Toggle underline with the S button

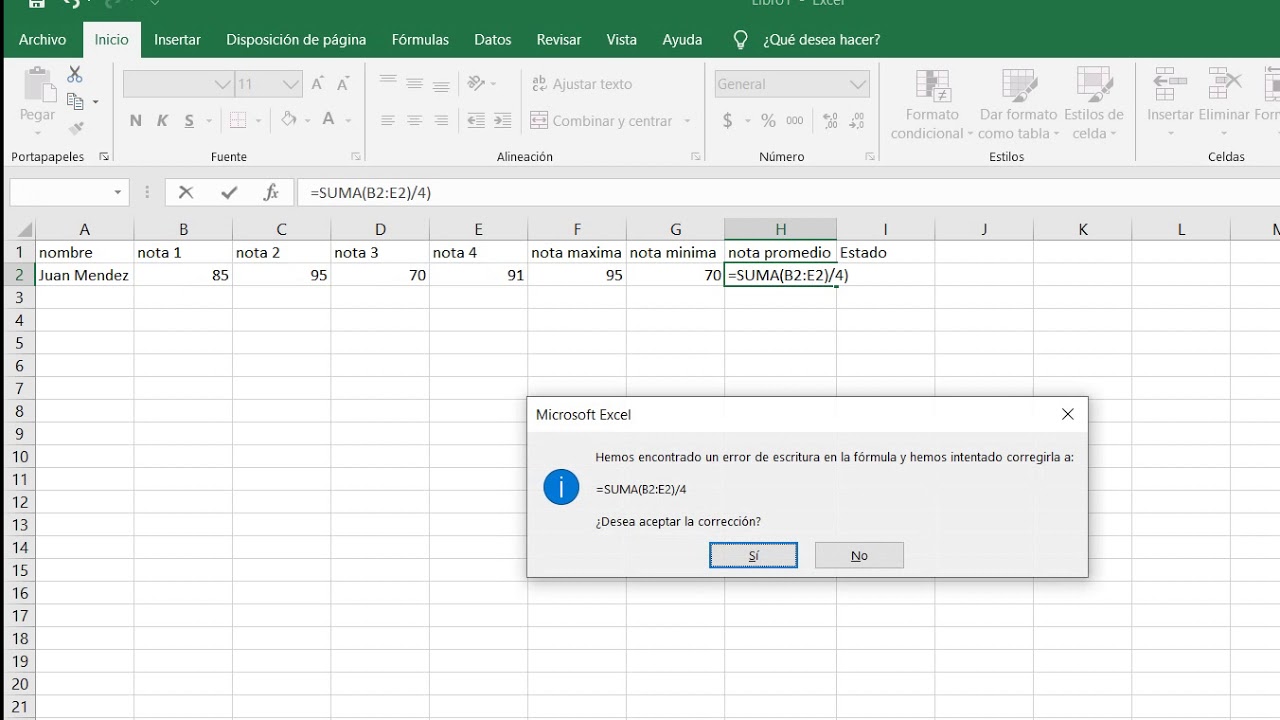(189, 121)
